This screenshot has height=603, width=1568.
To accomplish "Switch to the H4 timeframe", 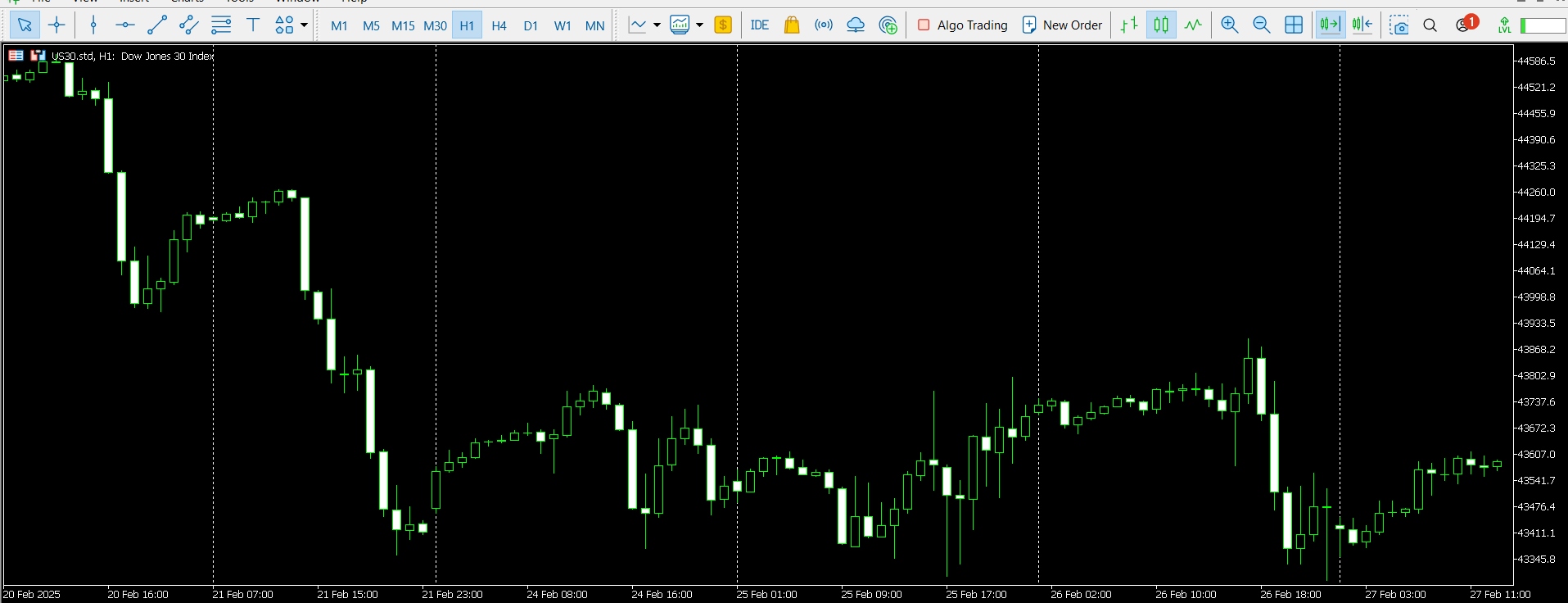I will (x=499, y=25).
